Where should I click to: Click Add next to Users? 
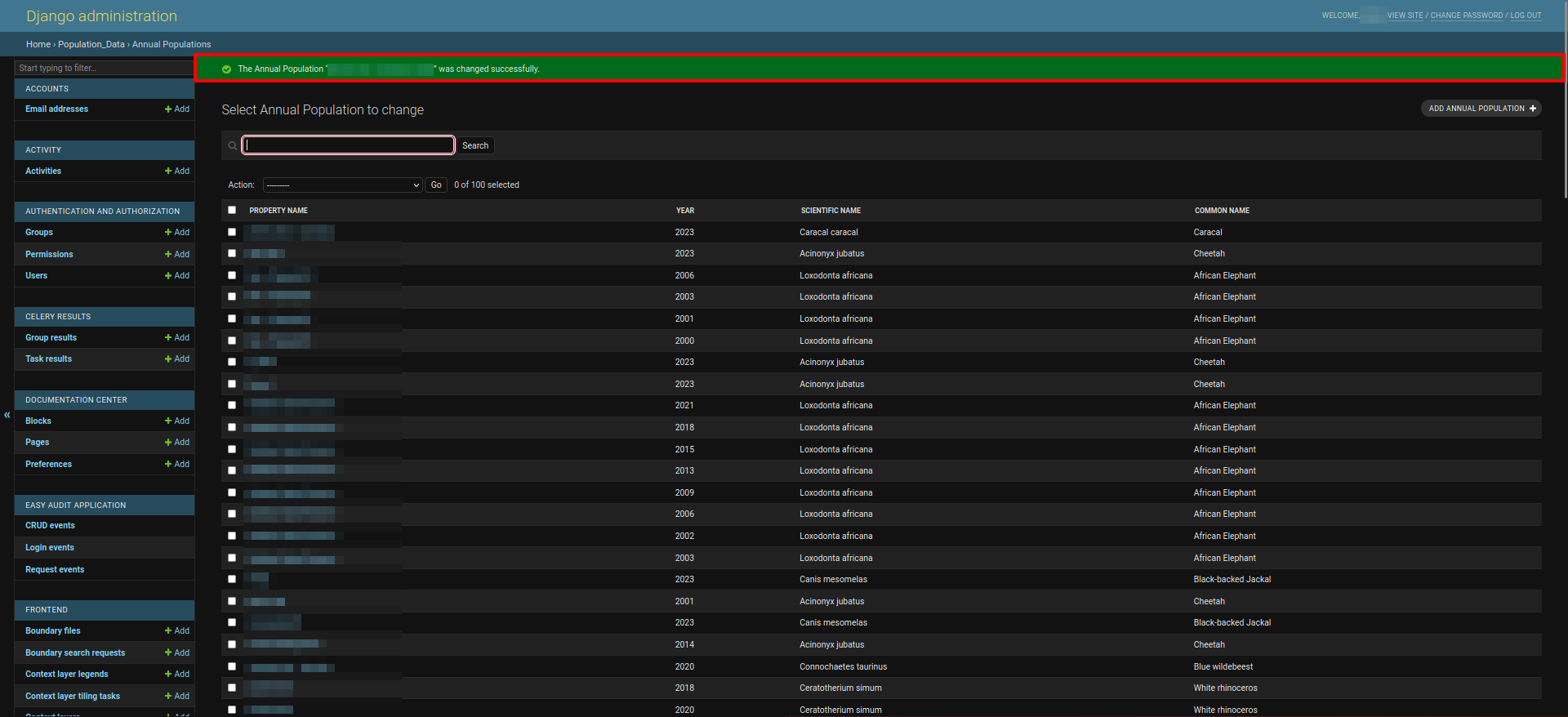(177, 275)
